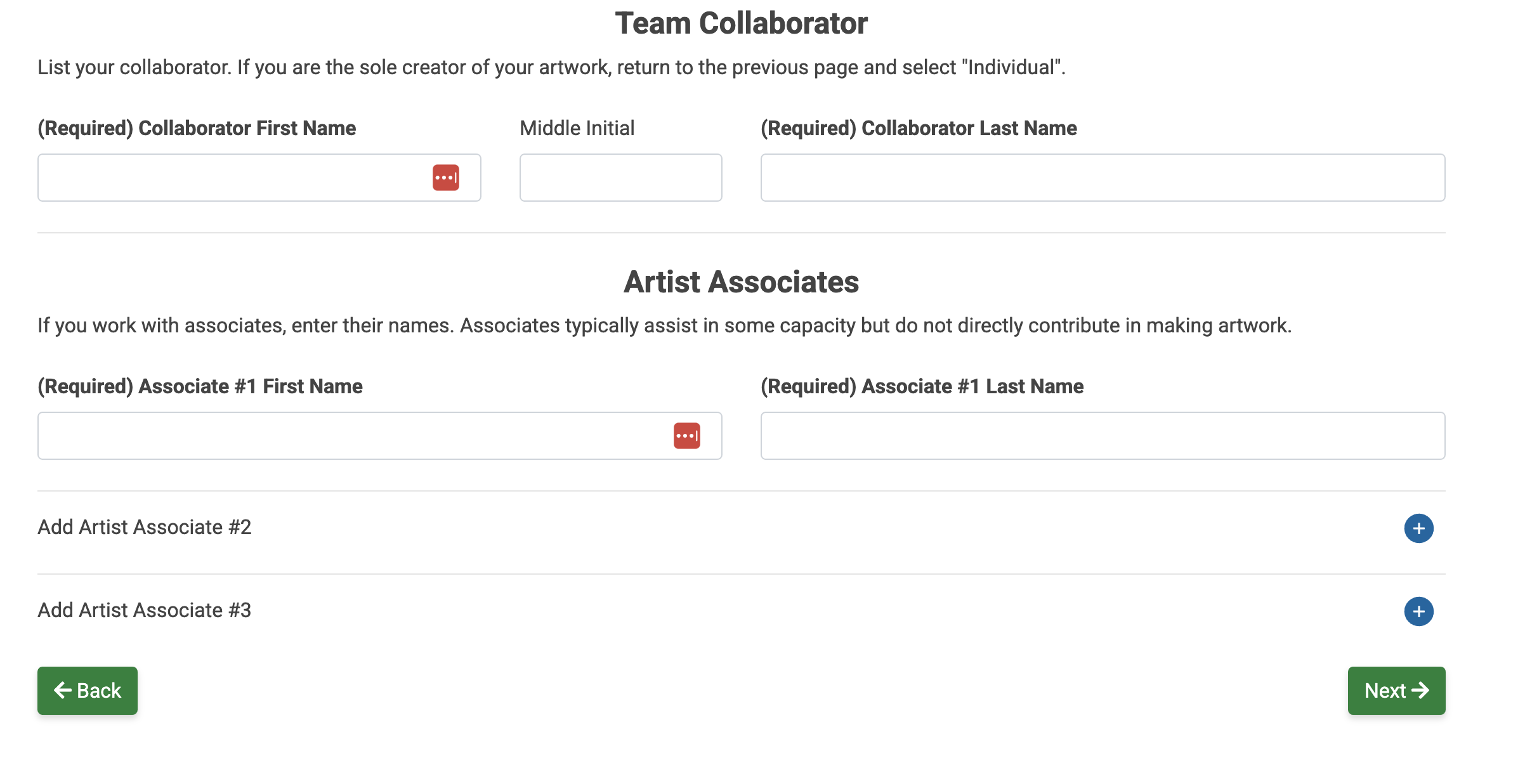This screenshot has width=1525, height=784.
Task: Click the "Associate #1 Last Name" label
Action: (922, 386)
